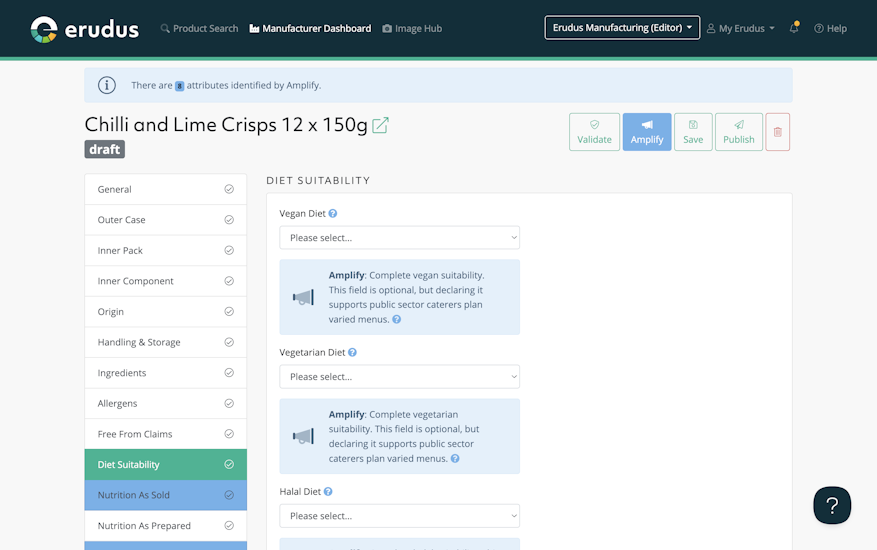Open floating help question mark button
877x550 pixels.
832,505
